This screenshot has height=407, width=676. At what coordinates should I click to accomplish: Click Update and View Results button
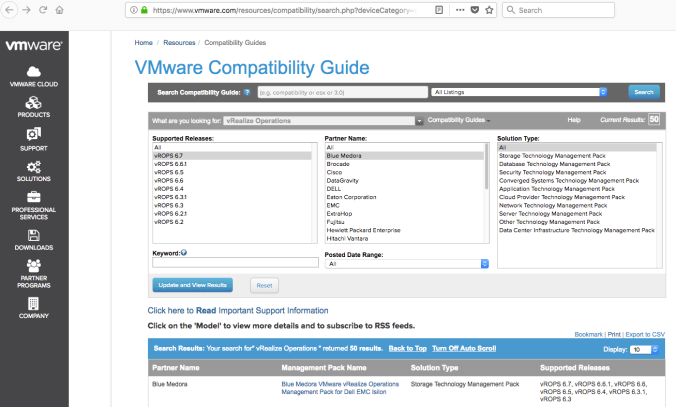193,285
